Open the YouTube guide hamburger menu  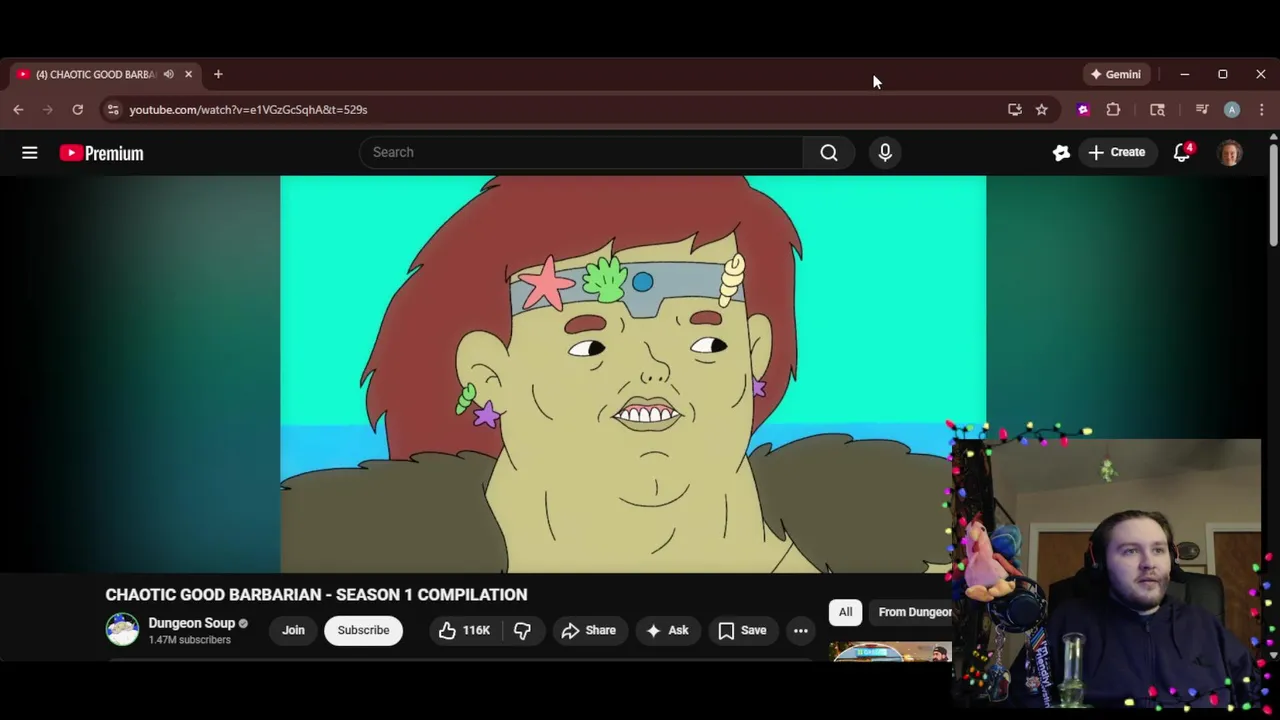click(x=30, y=153)
